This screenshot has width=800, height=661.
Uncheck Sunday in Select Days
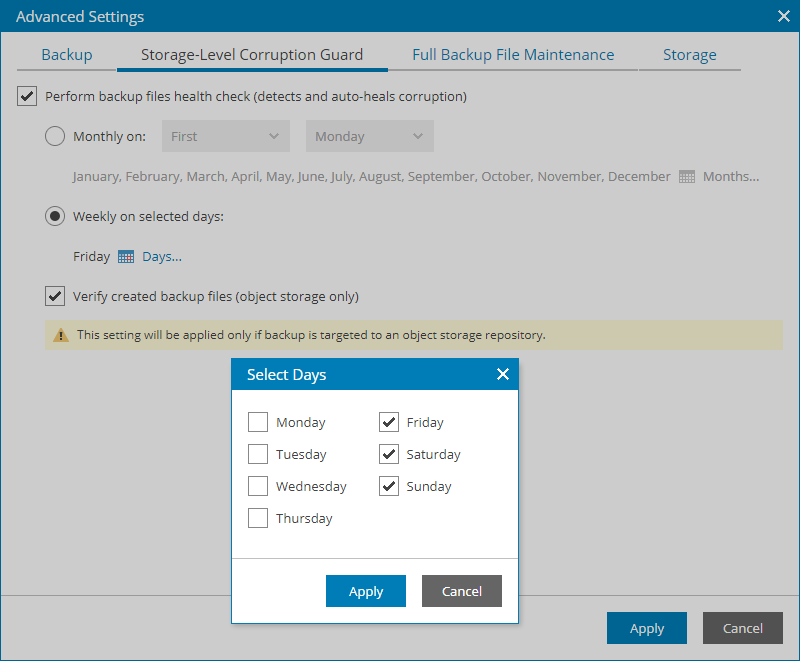[x=389, y=486]
